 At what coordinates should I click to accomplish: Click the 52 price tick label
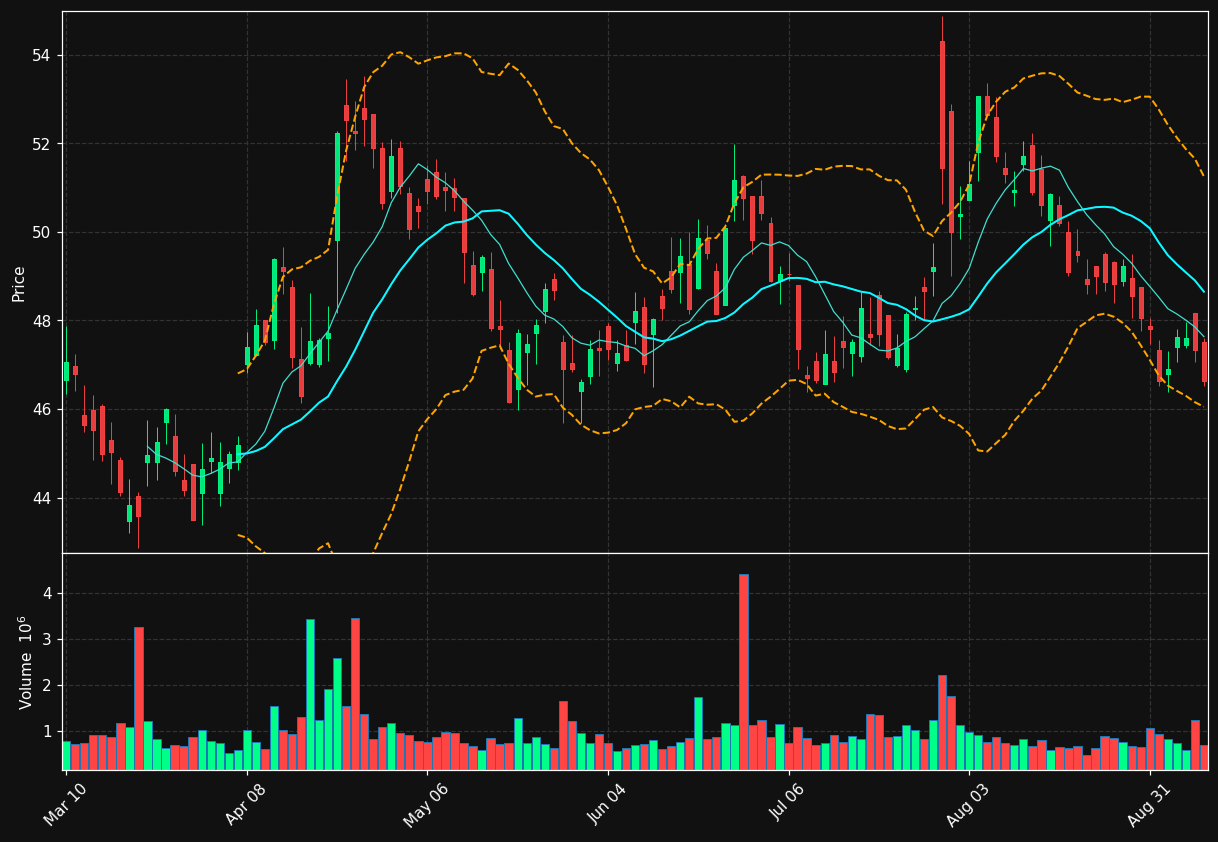point(43,144)
